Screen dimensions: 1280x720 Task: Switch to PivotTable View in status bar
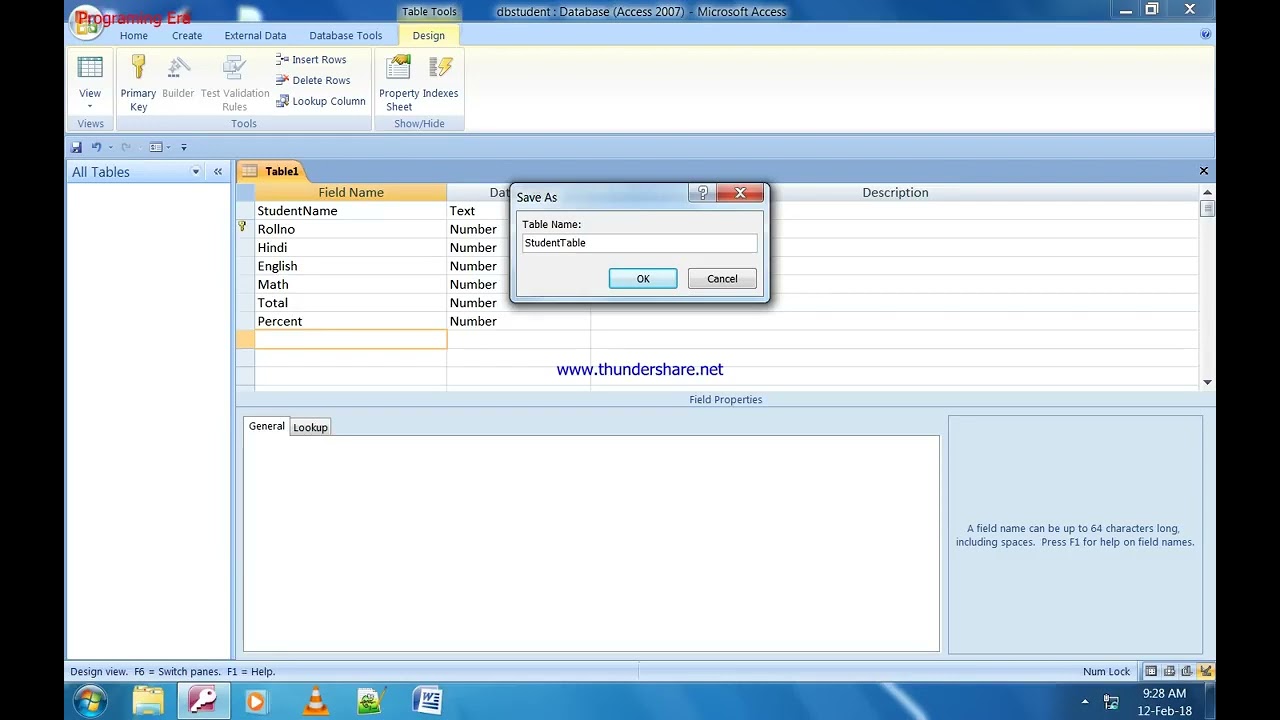click(x=1169, y=671)
